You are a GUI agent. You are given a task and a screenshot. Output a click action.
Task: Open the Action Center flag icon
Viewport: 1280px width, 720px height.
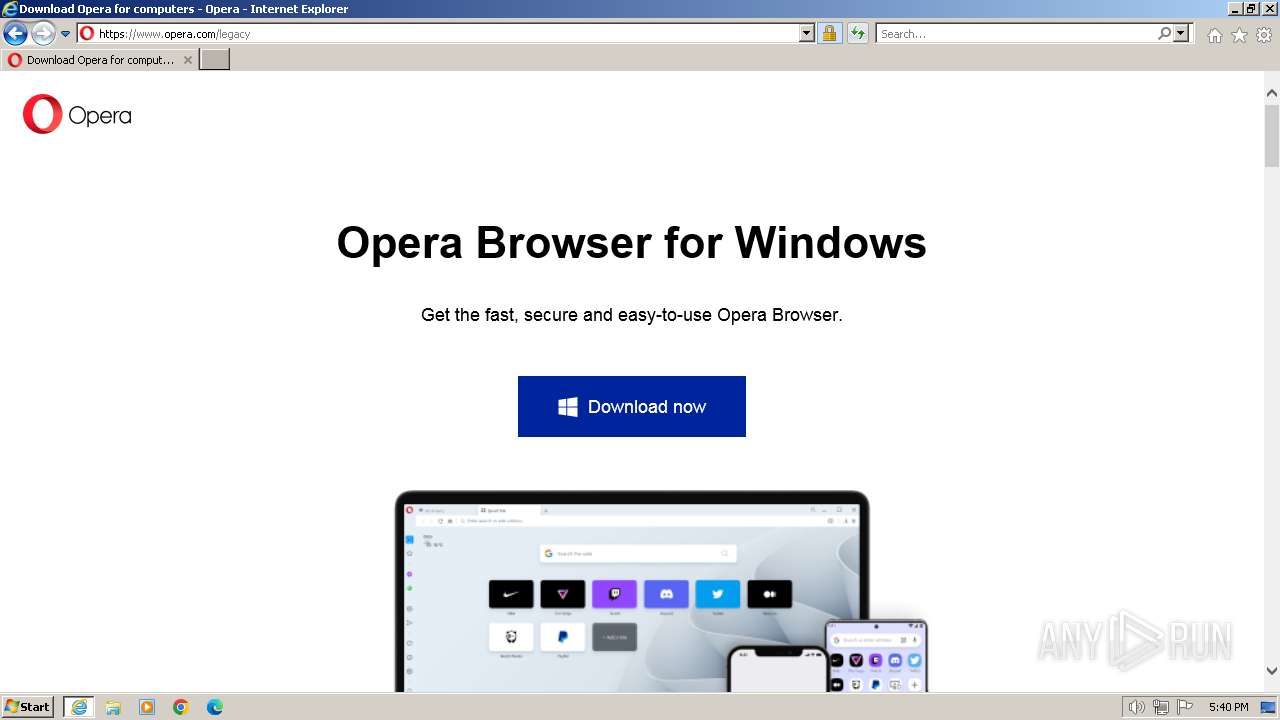pyautogui.click(x=1185, y=707)
